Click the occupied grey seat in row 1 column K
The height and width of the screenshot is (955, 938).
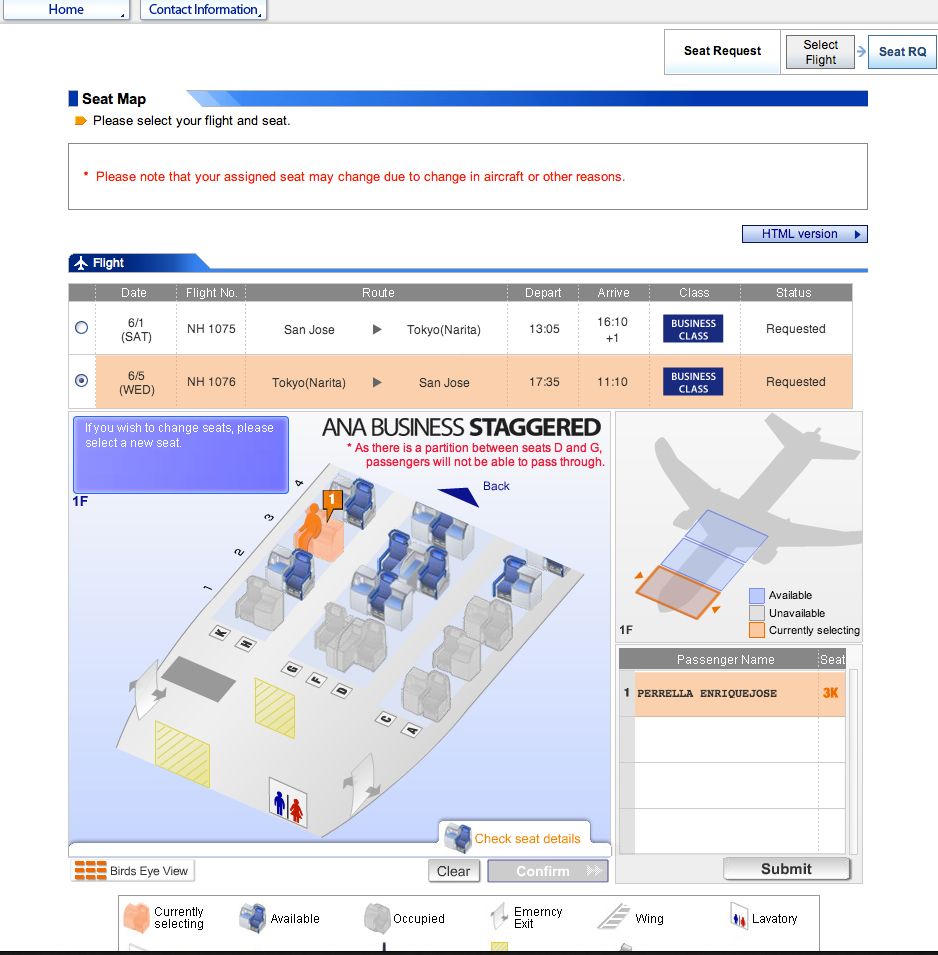click(x=261, y=602)
